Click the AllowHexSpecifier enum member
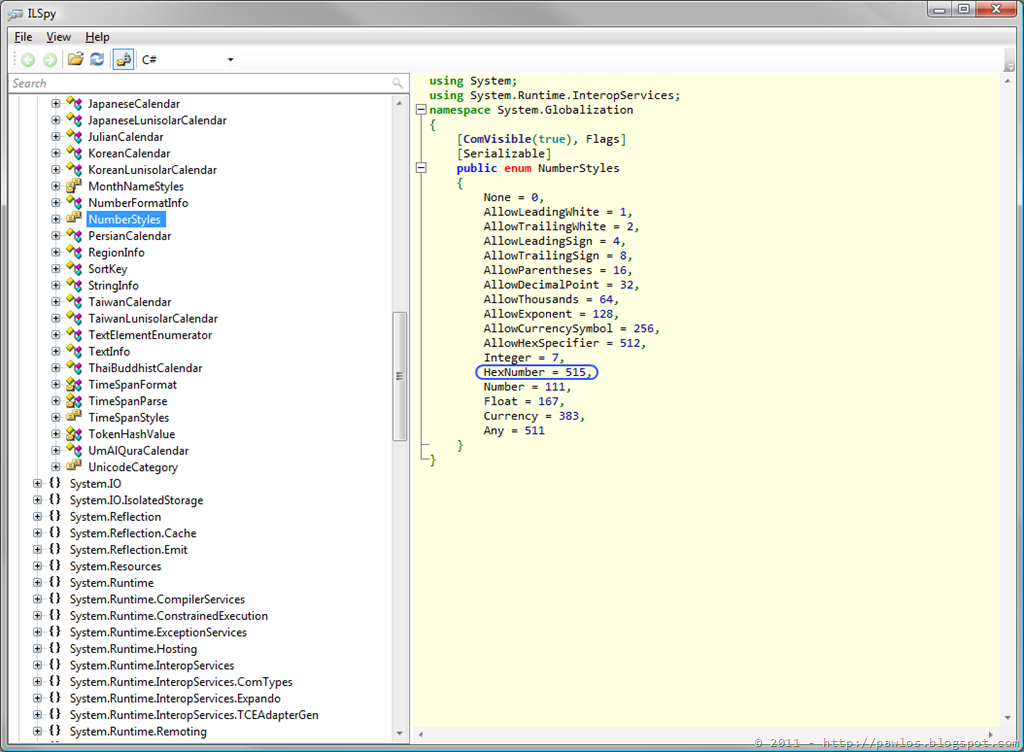This screenshot has height=752, width=1024. (x=541, y=343)
